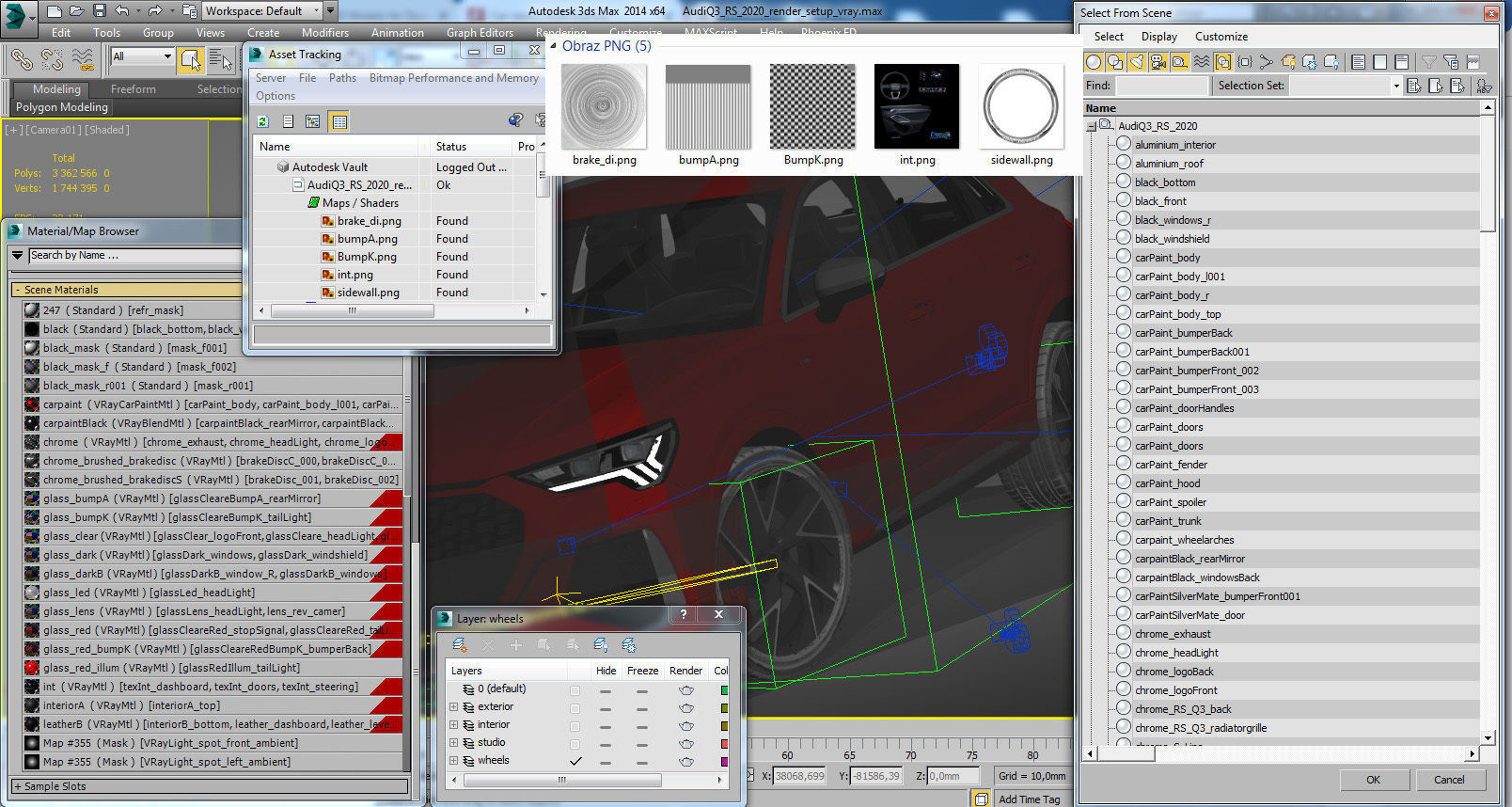Click OK in Select From Scene dialog
This screenshot has width=1512, height=807.
point(1374,780)
